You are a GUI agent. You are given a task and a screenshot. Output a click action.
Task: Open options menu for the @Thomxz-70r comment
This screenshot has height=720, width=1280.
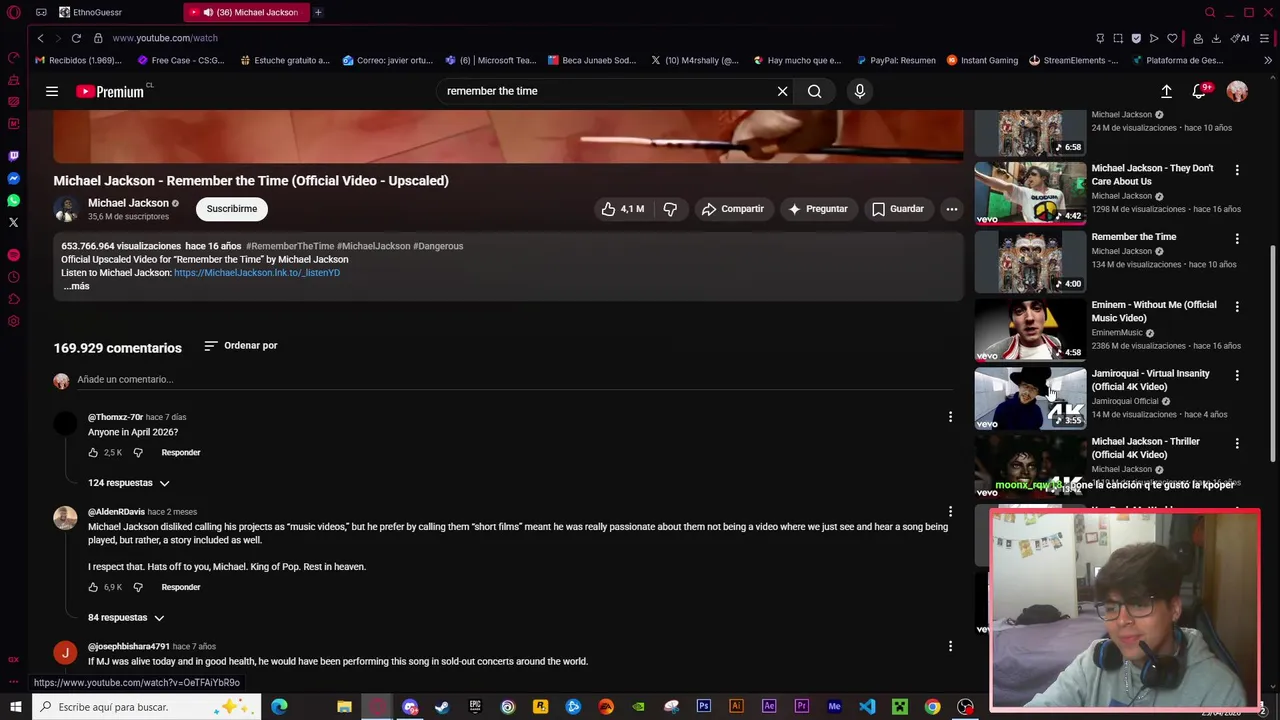point(950,417)
